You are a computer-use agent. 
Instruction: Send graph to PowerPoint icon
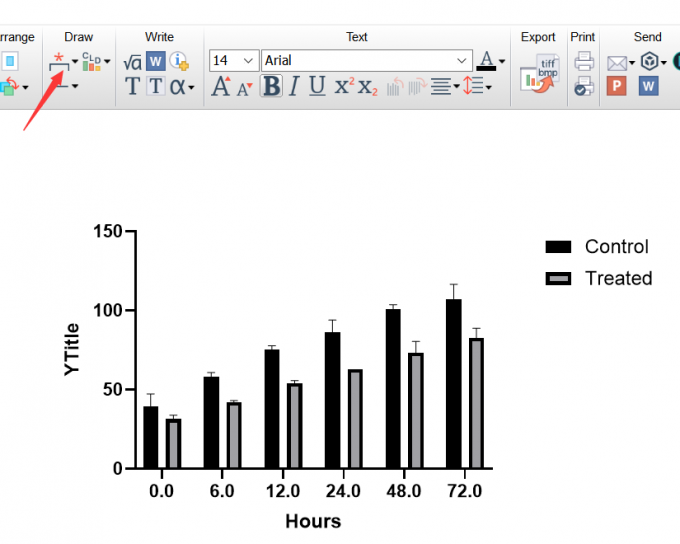pyautogui.click(x=616, y=86)
